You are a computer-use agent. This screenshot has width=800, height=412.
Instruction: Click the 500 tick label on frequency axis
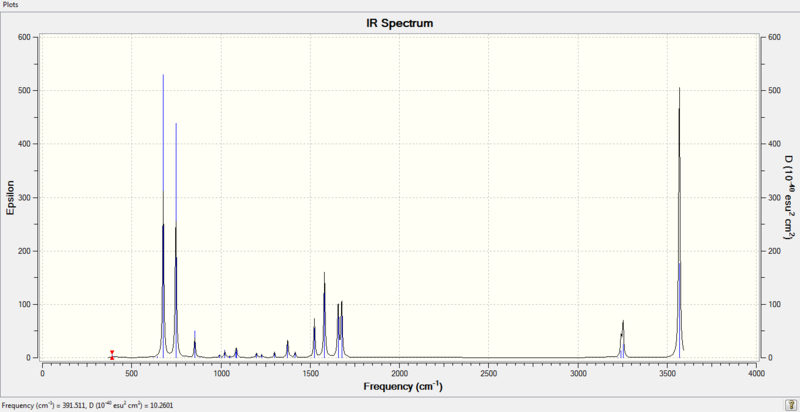tap(132, 373)
